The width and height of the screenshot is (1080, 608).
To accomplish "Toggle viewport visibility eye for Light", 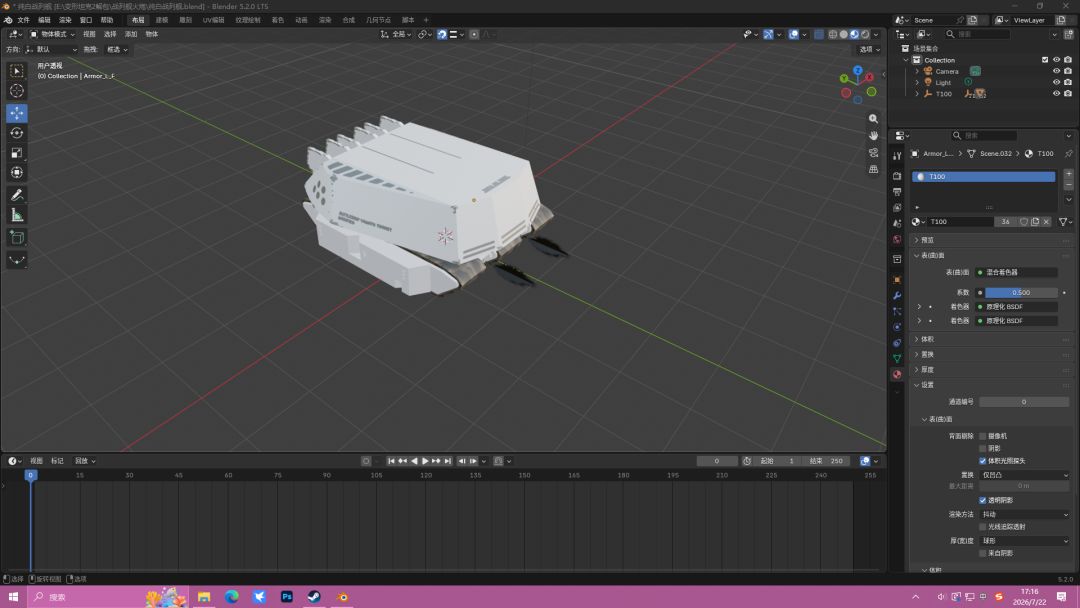I will tap(1056, 82).
